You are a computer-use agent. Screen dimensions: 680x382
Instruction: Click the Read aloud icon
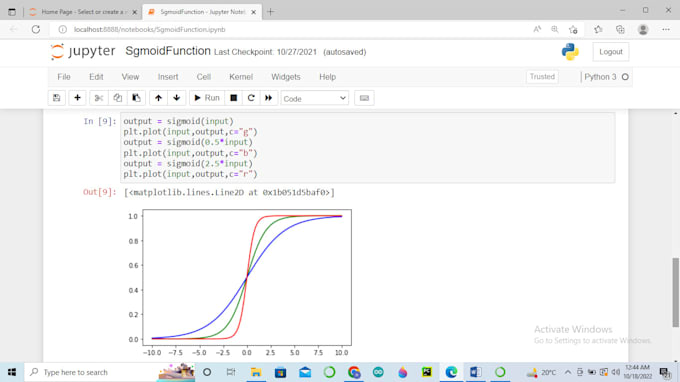pyautogui.click(x=537, y=29)
